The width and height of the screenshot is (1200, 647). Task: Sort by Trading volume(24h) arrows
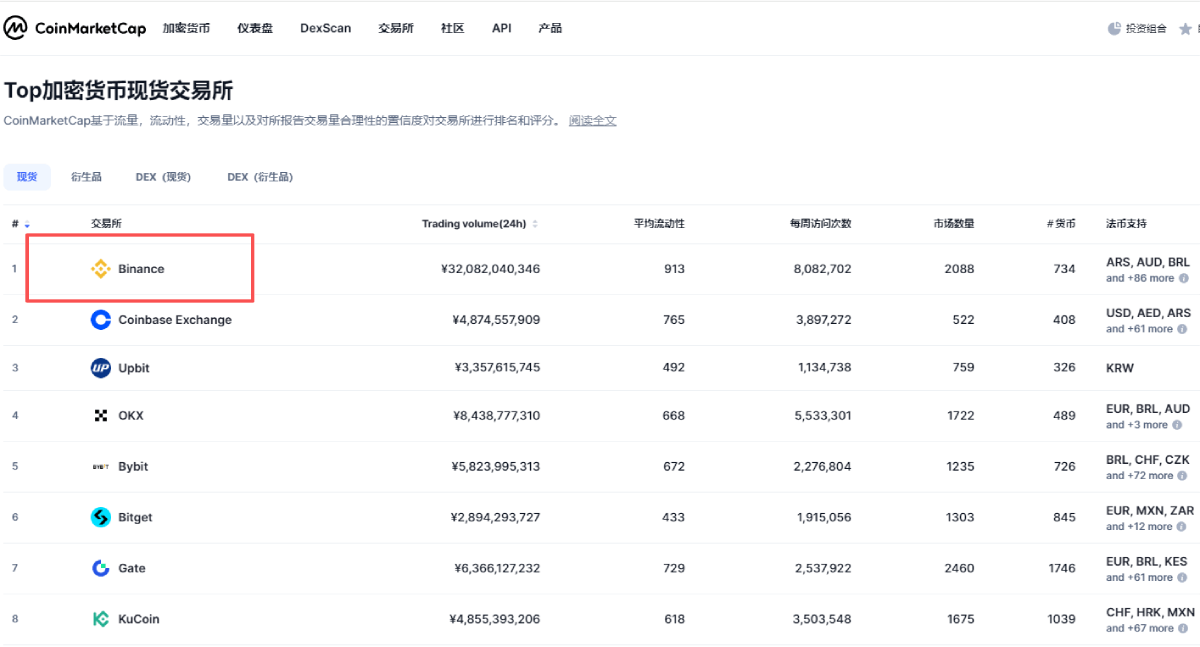pyautogui.click(x=535, y=224)
